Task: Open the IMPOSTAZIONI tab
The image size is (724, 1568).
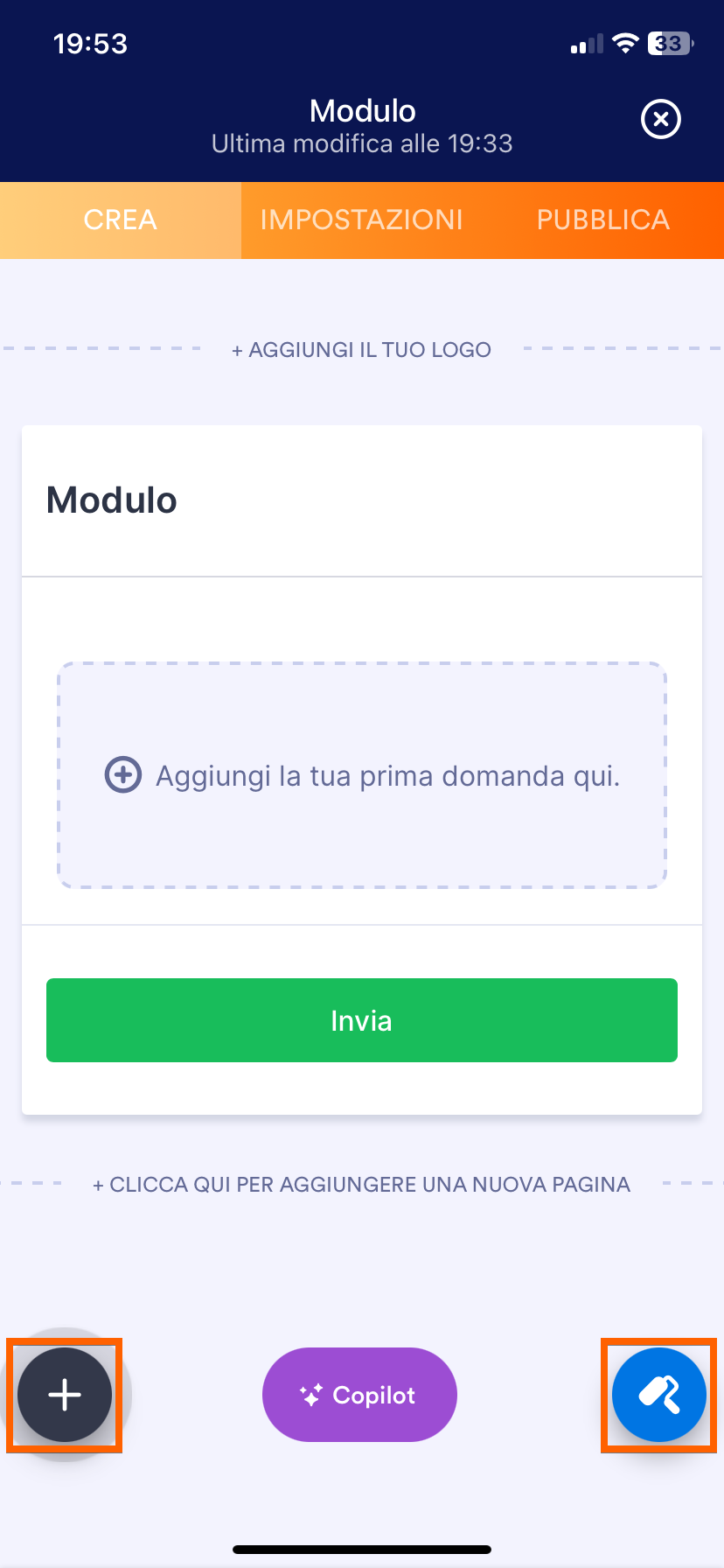Action: coord(361,220)
